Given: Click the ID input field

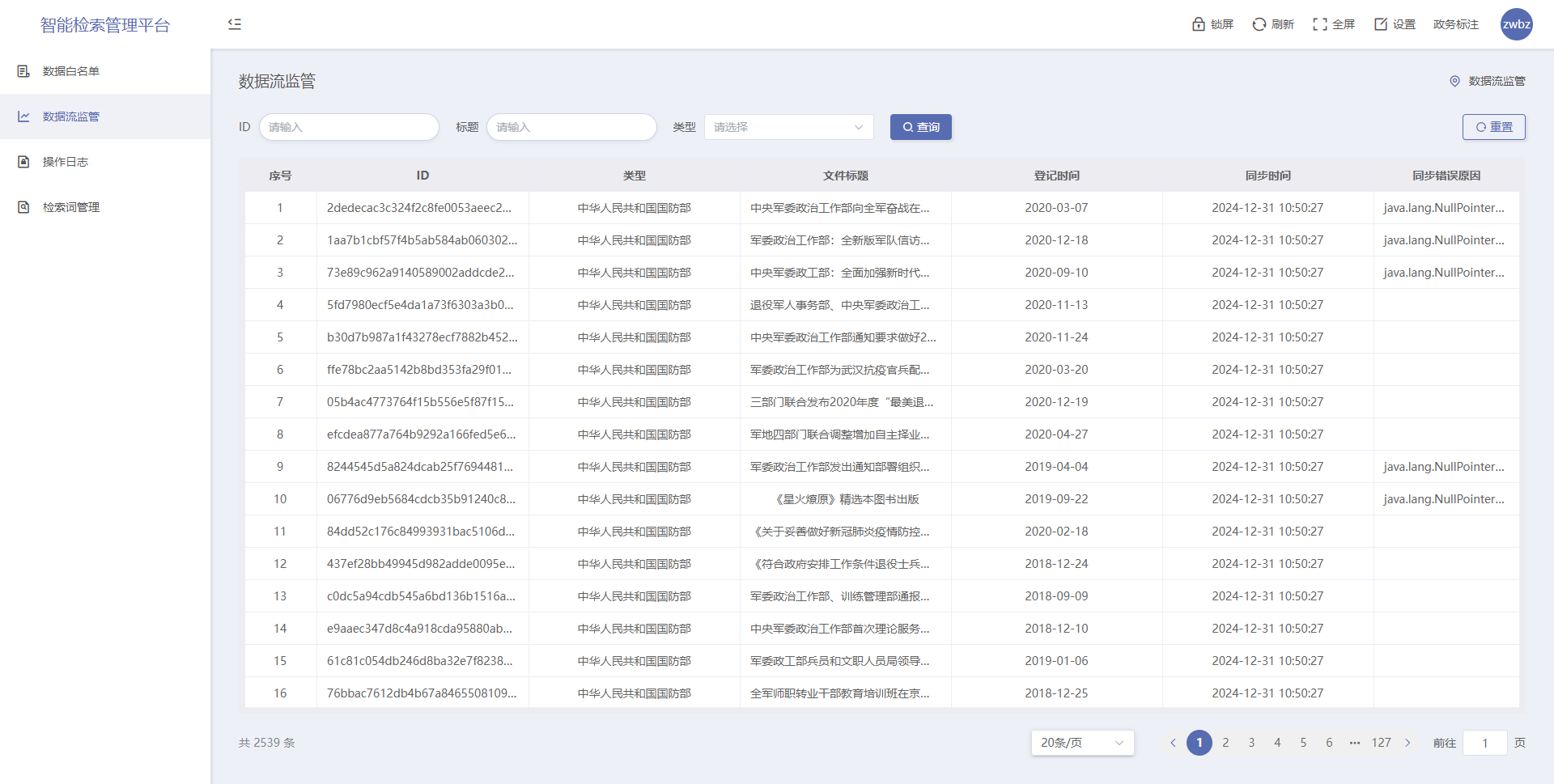Looking at the screenshot, I should (349, 127).
